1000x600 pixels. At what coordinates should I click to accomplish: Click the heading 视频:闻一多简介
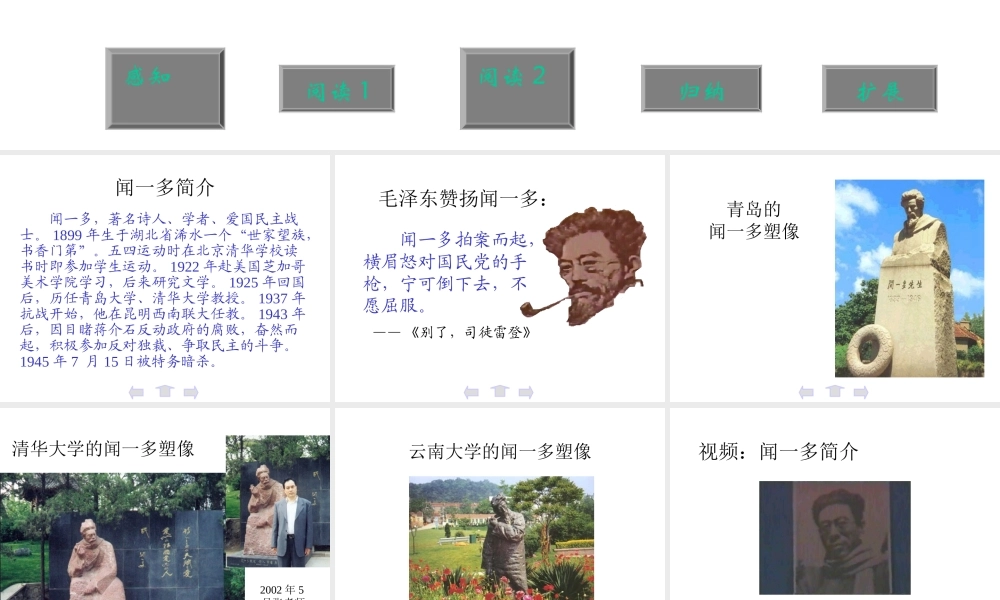778,451
